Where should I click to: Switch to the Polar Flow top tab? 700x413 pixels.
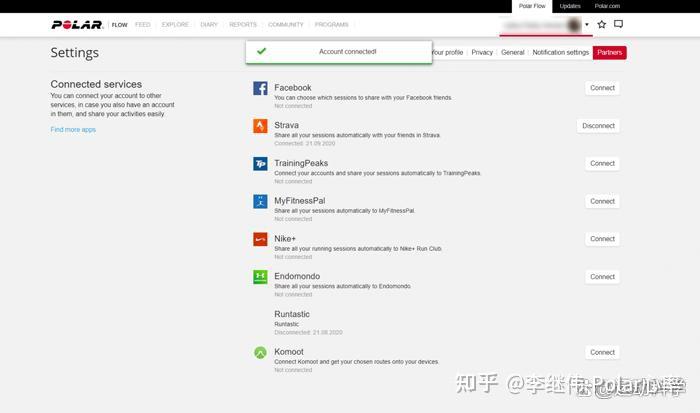point(532,6)
